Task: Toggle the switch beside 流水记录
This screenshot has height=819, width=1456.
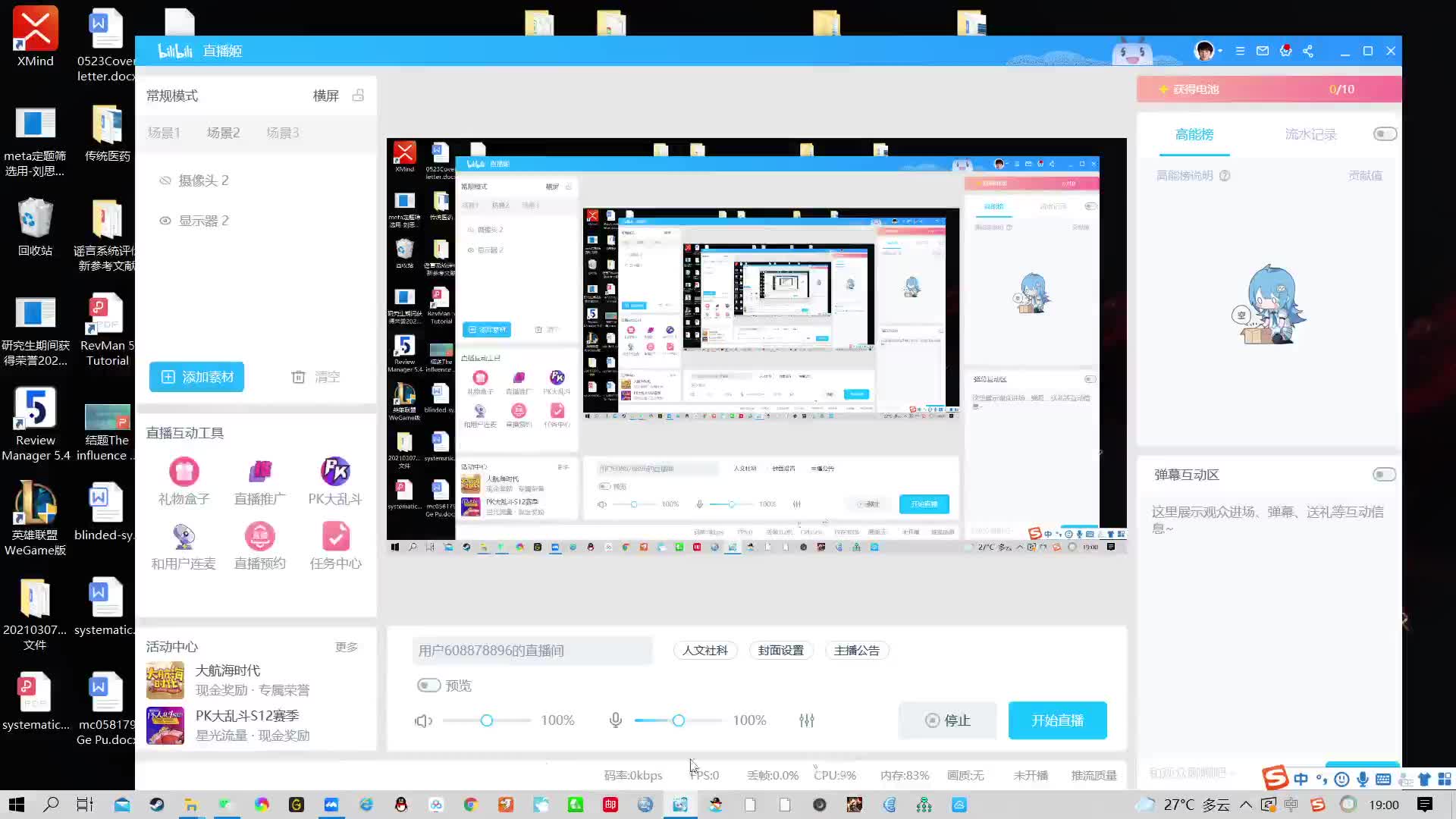Action: click(x=1385, y=134)
